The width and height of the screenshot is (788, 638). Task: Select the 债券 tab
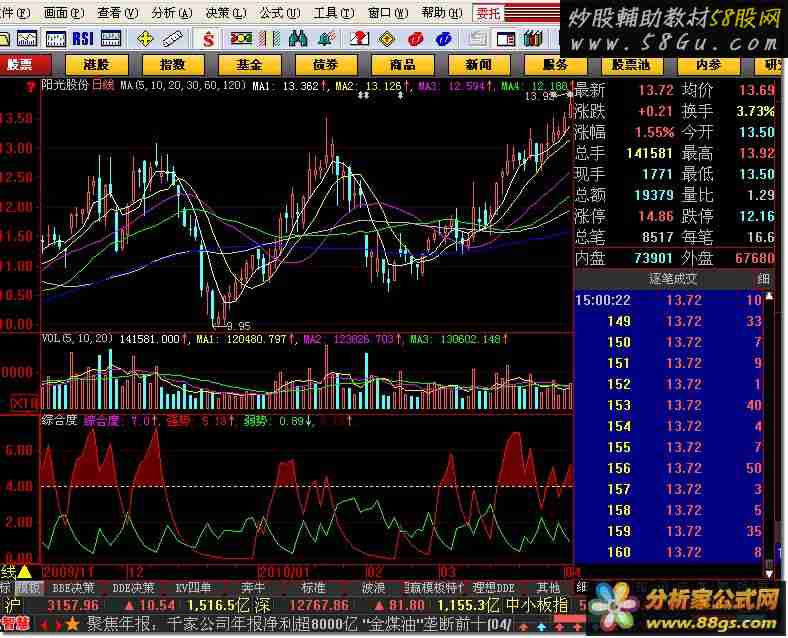(x=326, y=65)
